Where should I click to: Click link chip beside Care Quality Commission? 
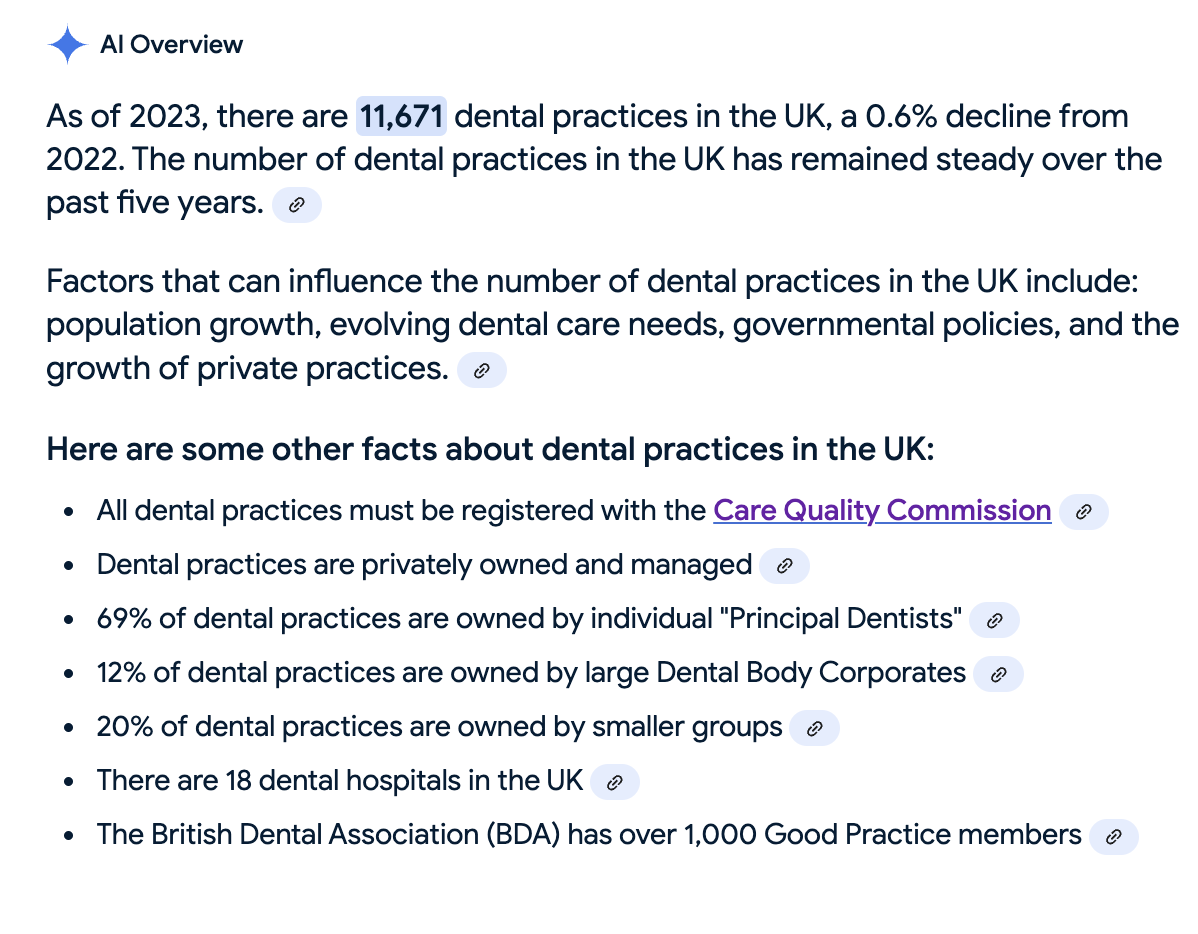tap(1083, 512)
